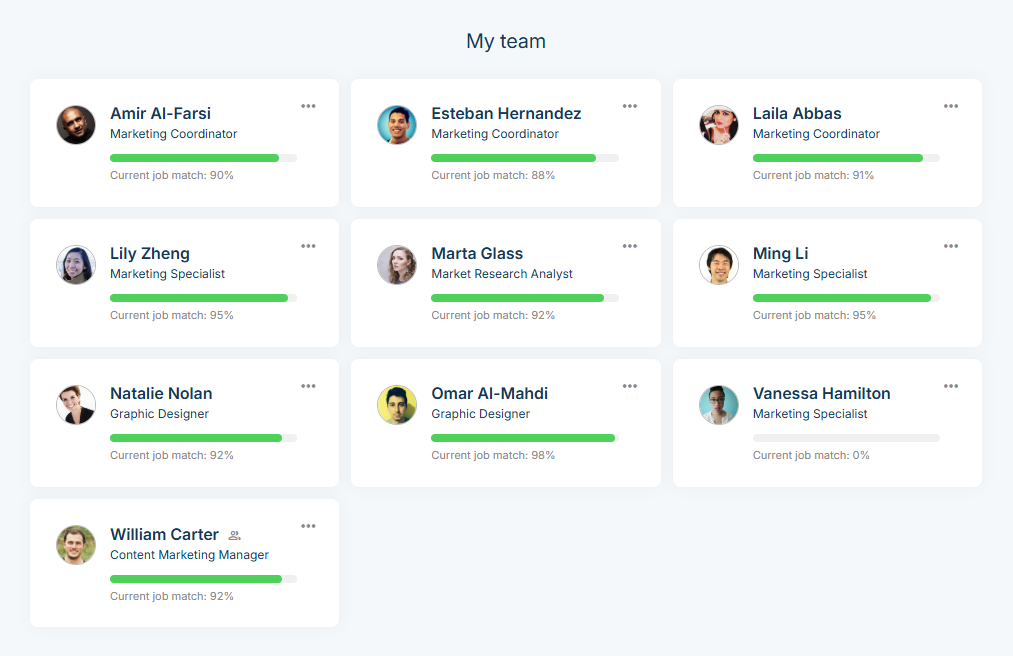The height and width of the screenshot is (656, 1013).
Task: Open Laila Abbas's profile by name
Action: (x=797, y=113)
